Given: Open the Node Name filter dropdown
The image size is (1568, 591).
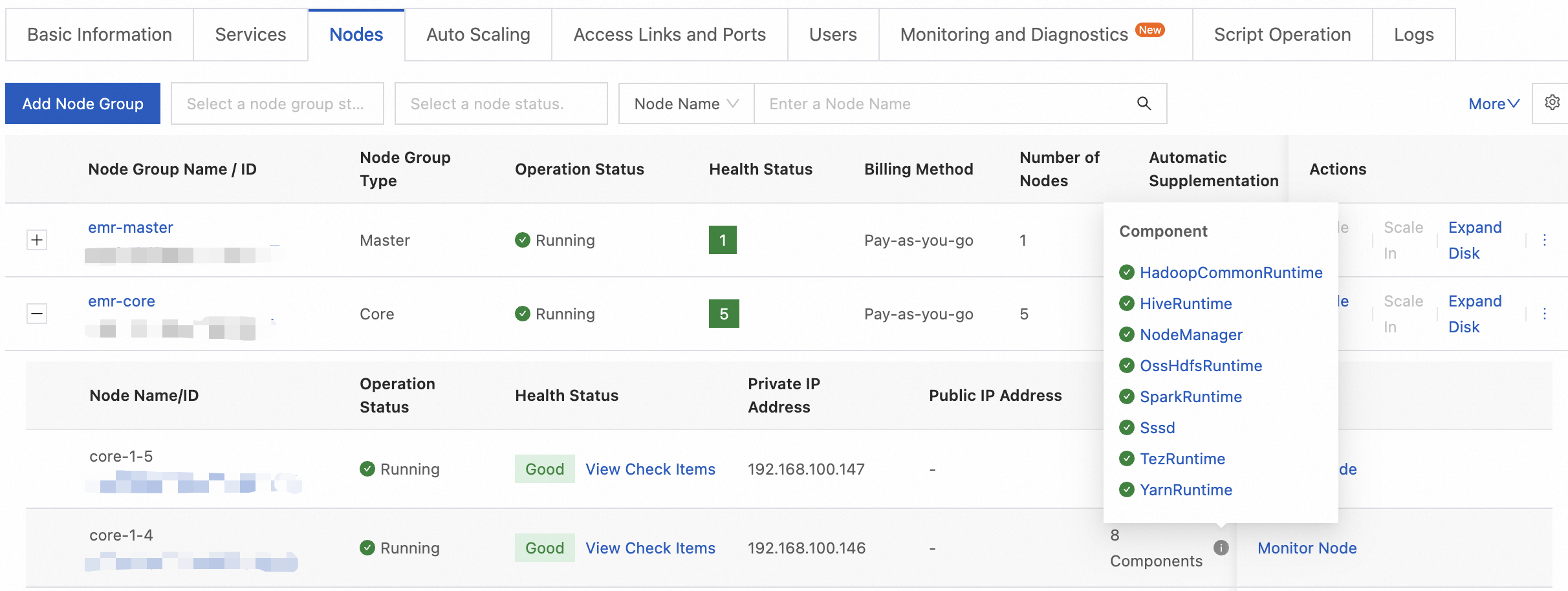Looking at the screenshot, I should 686,103.
